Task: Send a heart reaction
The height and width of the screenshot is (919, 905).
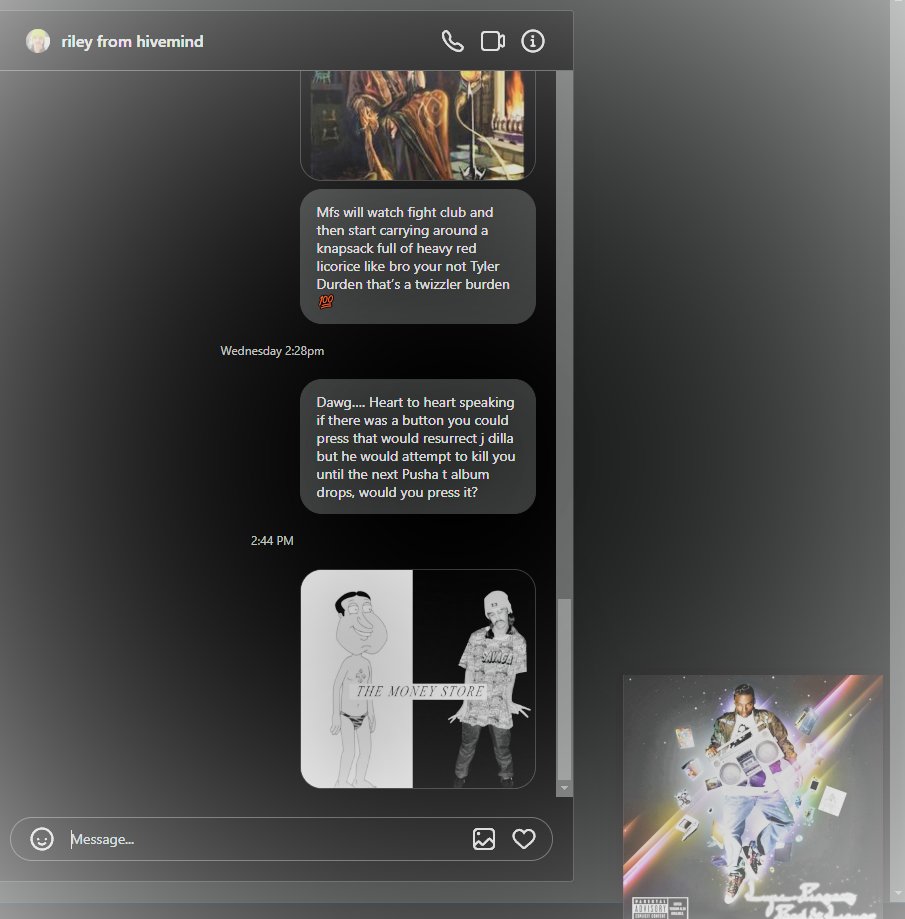Action: pyautogui.click(x=523, y=839)
